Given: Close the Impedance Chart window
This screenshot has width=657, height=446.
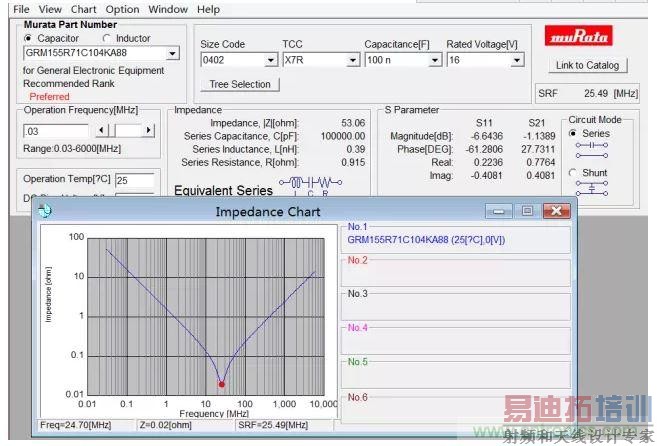Looking at the screenshot, I should coord(556,211).
